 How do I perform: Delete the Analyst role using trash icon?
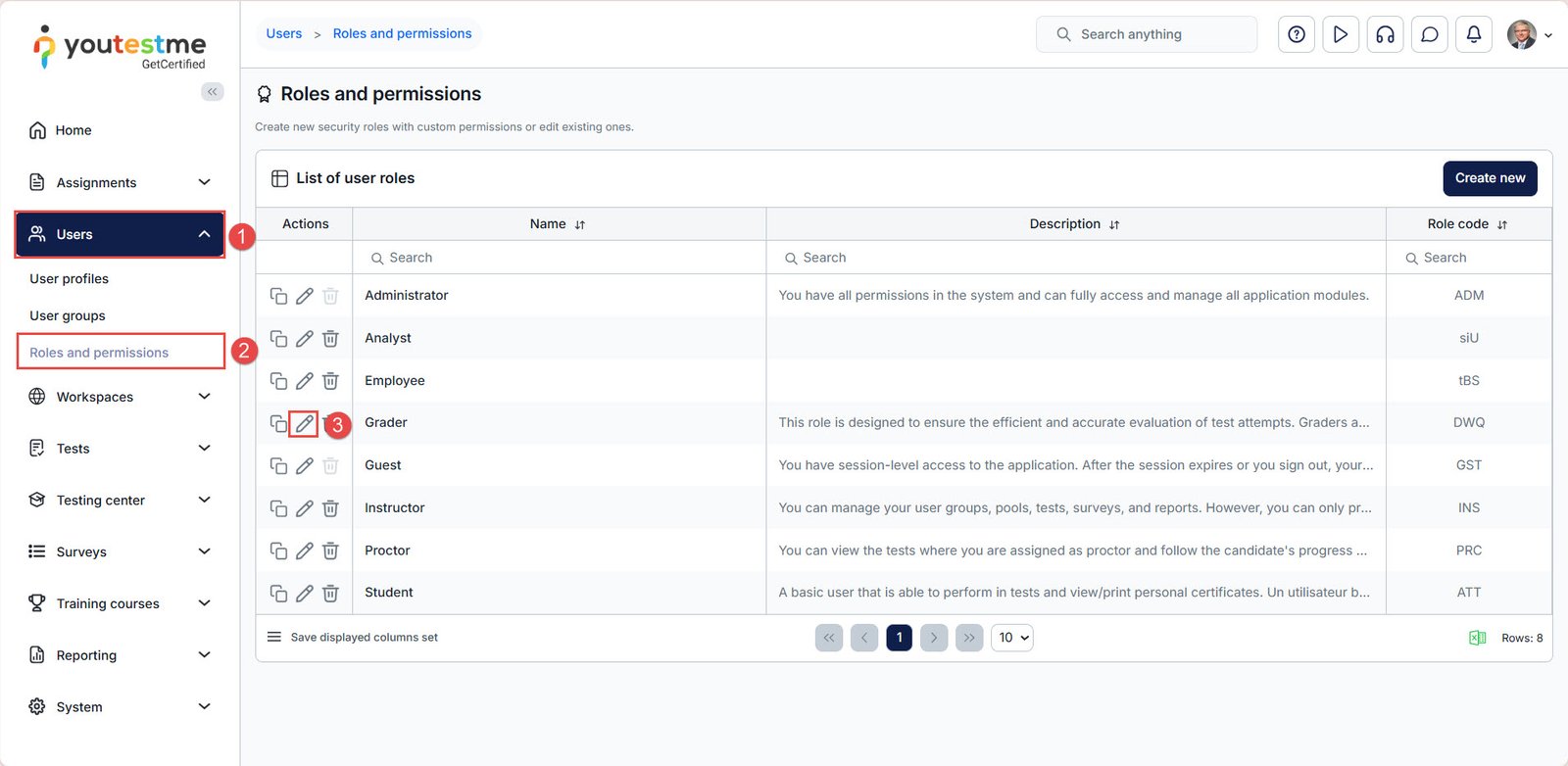coord(330,339)
